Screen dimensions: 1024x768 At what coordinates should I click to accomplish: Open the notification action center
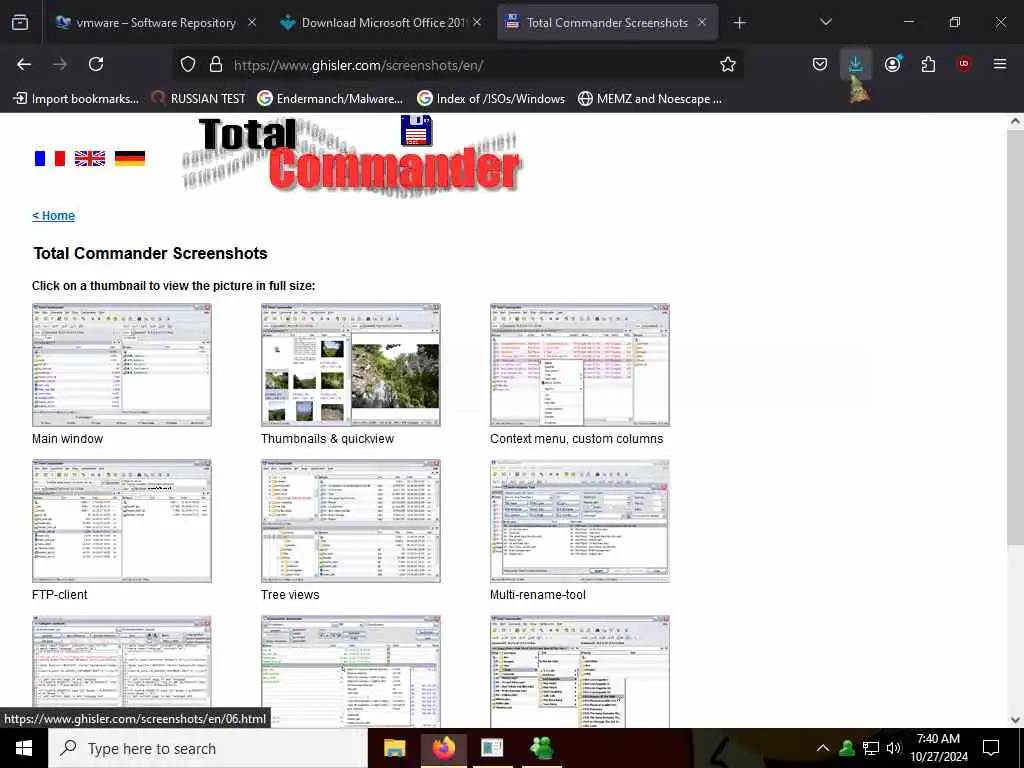tap(991, 748)
